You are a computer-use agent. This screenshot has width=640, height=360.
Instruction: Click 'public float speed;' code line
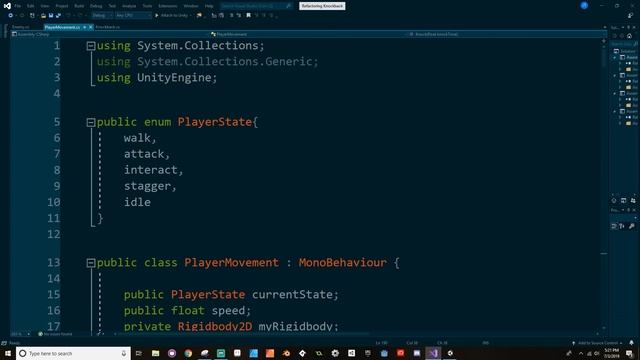click(187, 311)
